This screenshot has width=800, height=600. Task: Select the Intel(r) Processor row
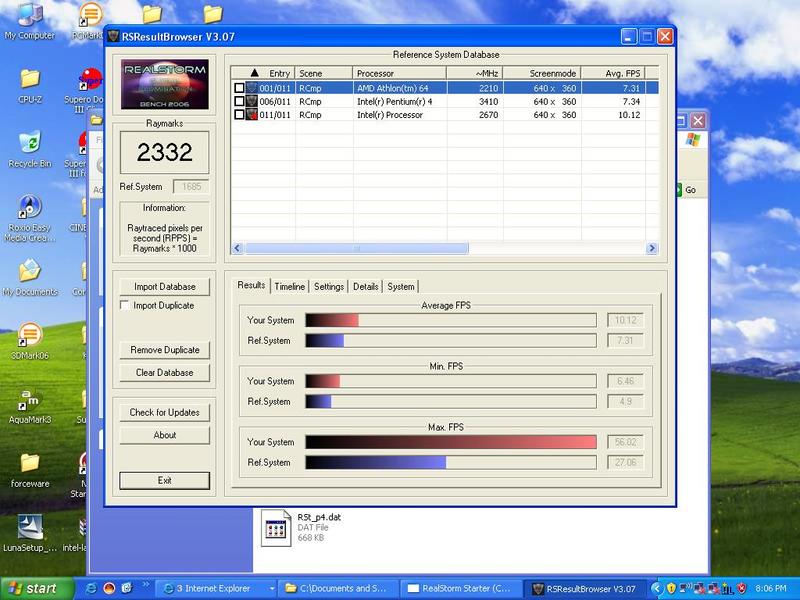pos(444,114)
